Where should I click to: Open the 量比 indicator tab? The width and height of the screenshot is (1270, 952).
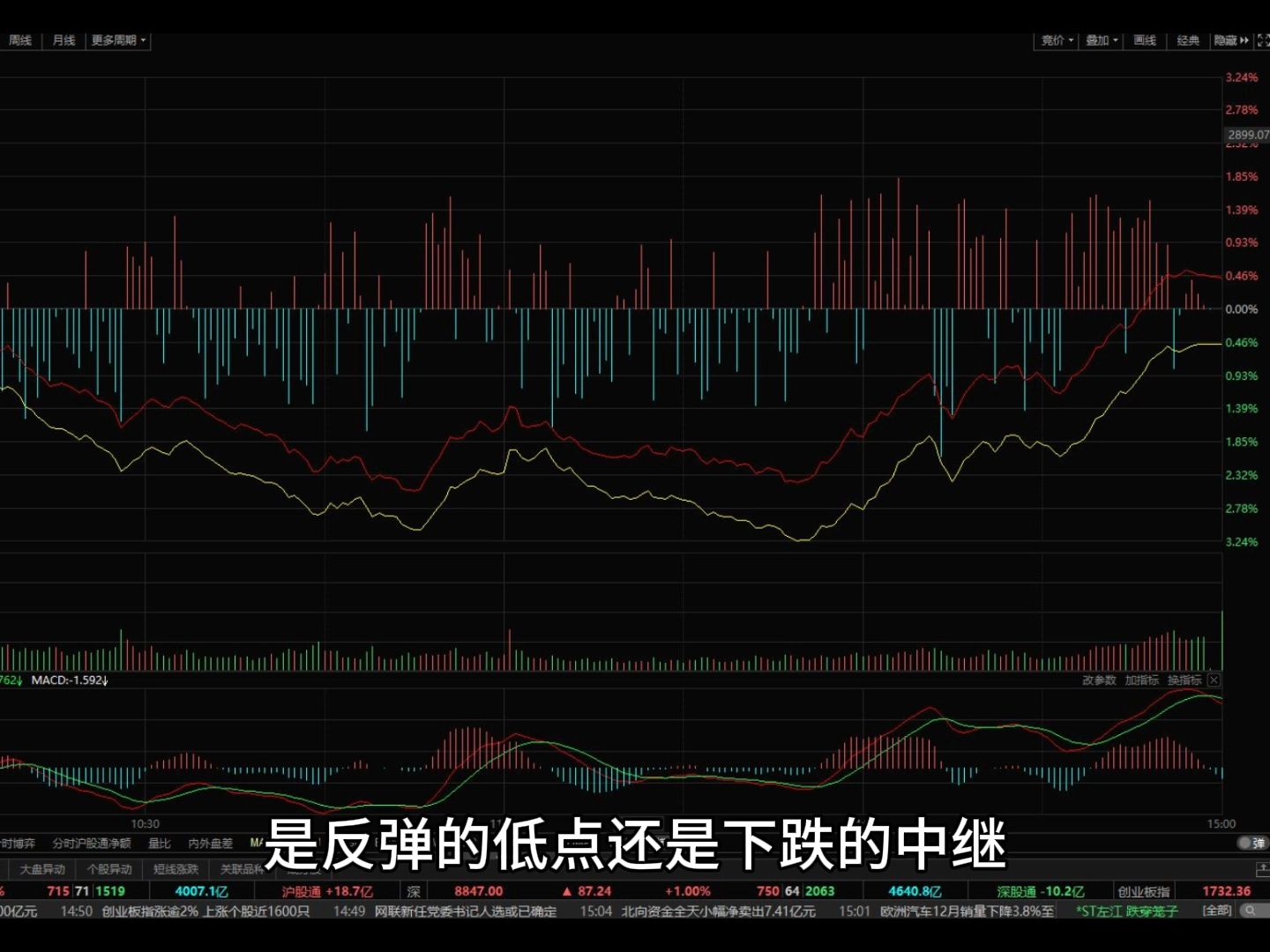click(x=159, y=844)
